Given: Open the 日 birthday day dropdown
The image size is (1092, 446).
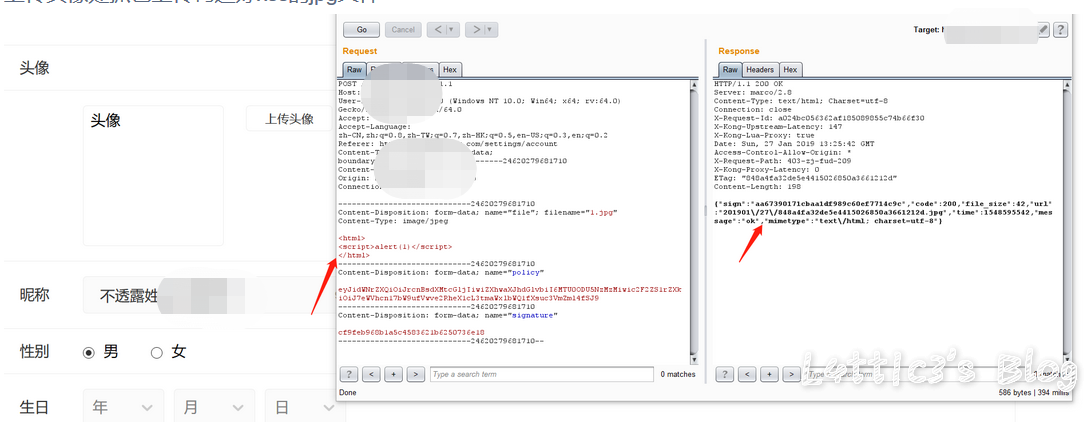Looking at the screenshot, I should (305, 407).
